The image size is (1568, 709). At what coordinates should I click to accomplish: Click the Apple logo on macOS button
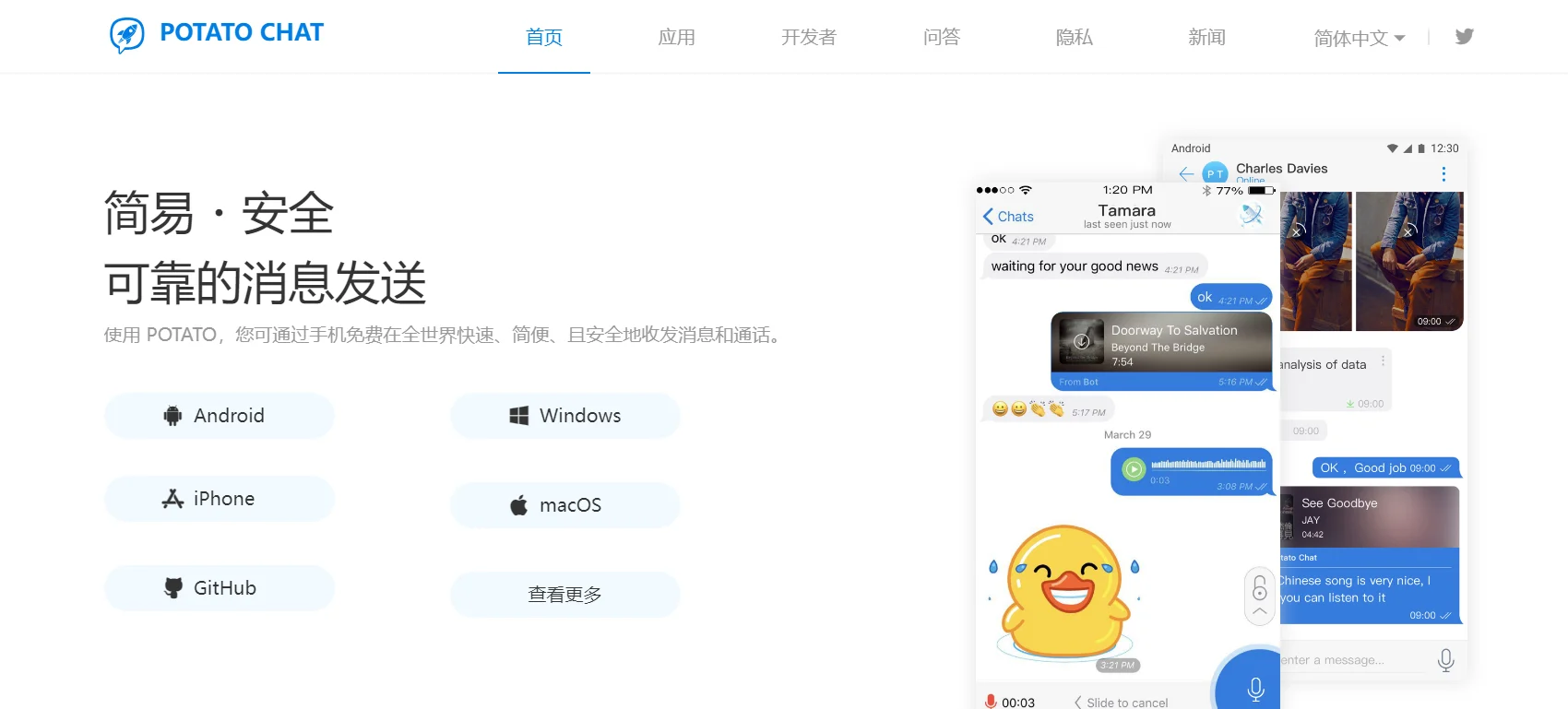(519, 505)
